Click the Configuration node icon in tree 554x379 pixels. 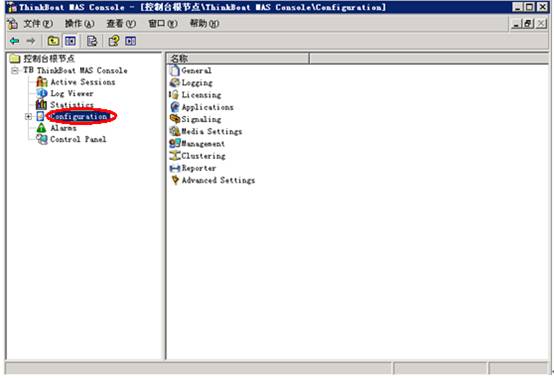tap(41, 116)
